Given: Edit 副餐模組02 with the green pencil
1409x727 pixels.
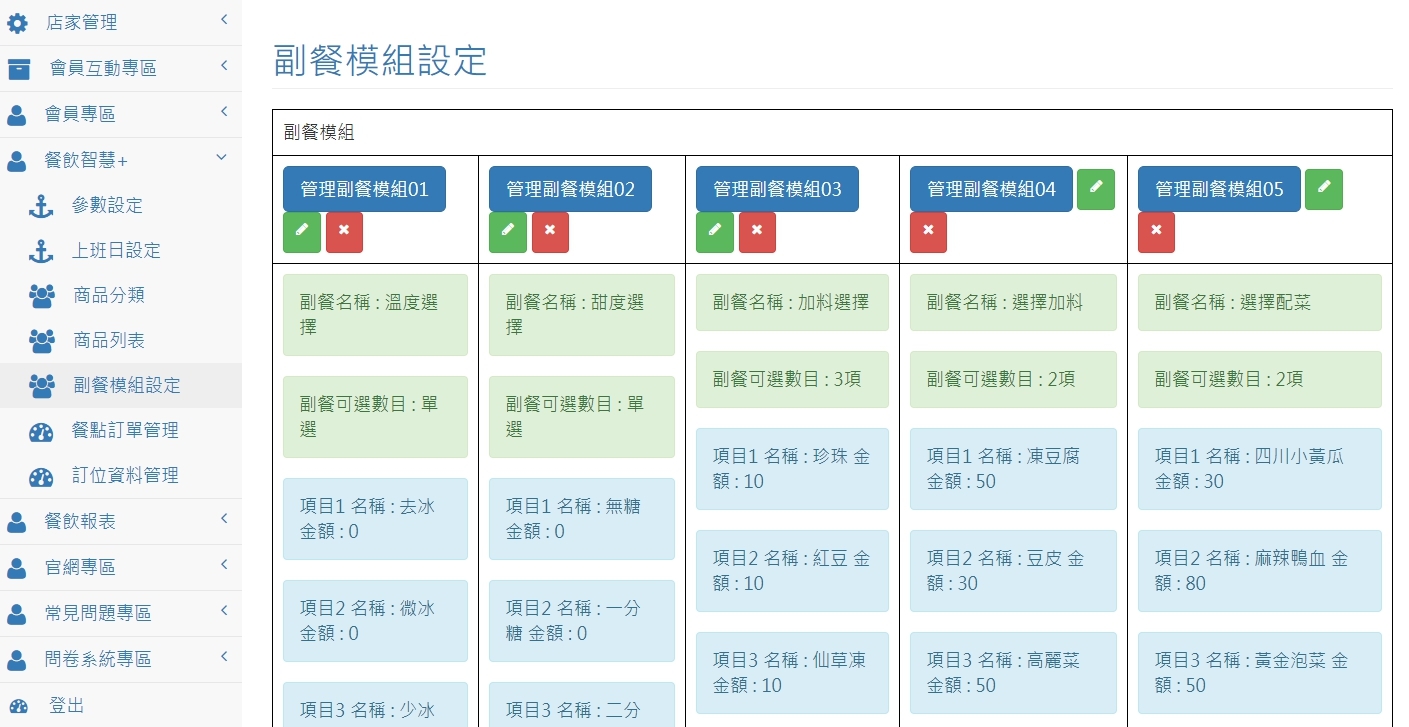Looking at the screenshot, I should tap(507, 232).
